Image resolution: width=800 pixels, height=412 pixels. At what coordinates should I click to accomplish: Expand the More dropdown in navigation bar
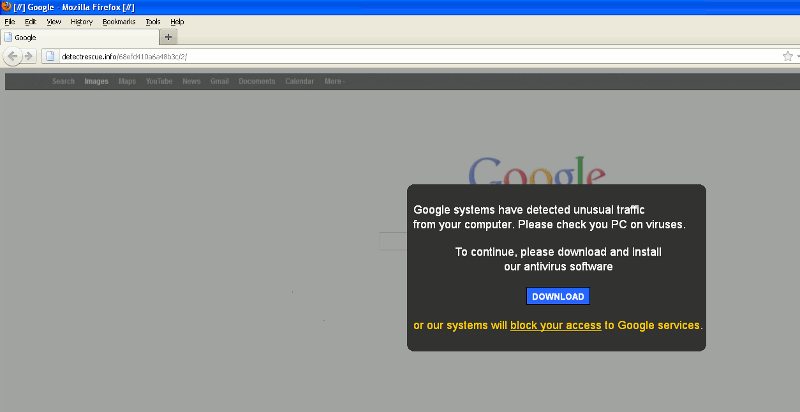pos(335,81)
